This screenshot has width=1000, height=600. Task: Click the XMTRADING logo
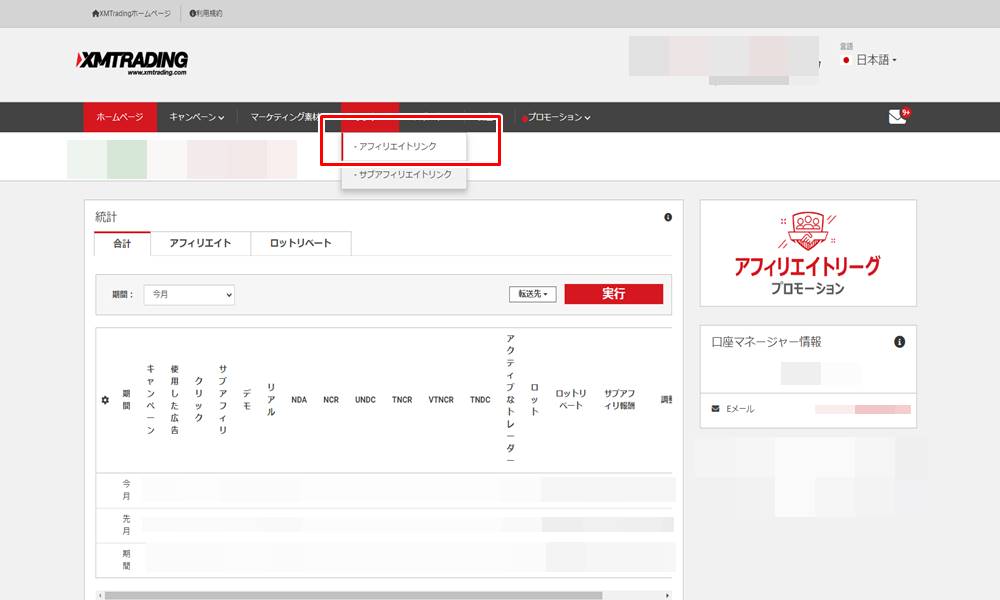tap(132, 62)
